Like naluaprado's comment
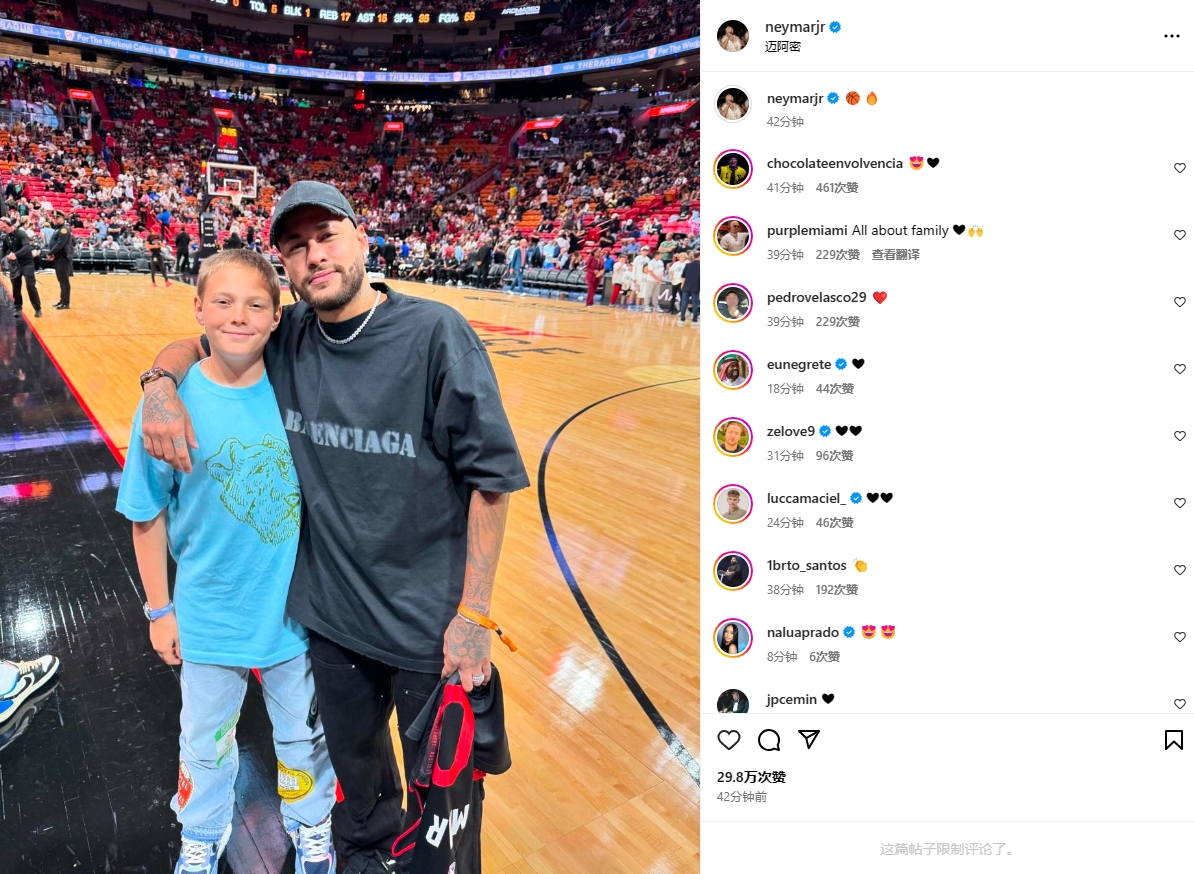 click(x=1180, y=637)
